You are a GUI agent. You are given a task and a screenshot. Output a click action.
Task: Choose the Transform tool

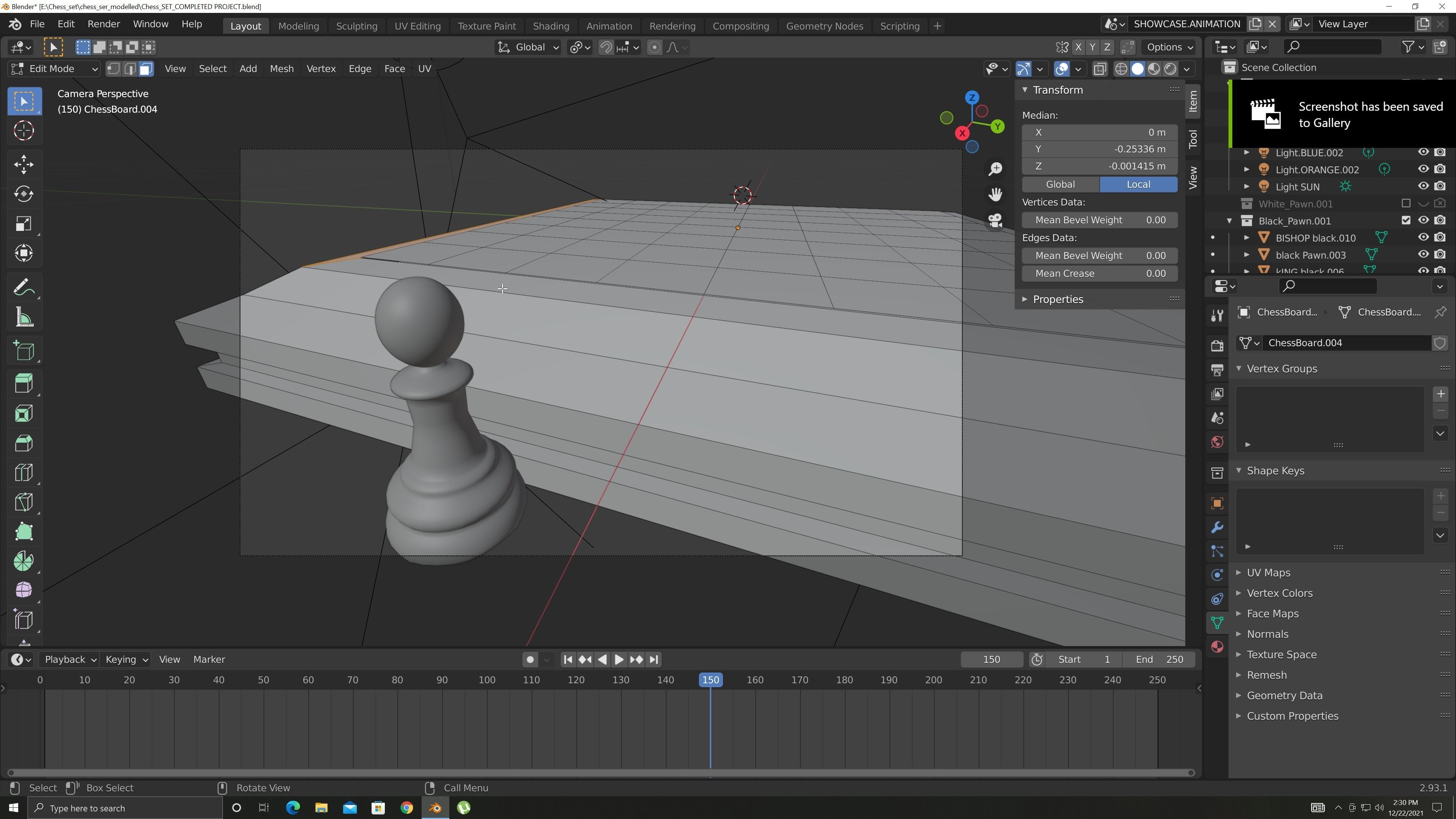[24, 253]
